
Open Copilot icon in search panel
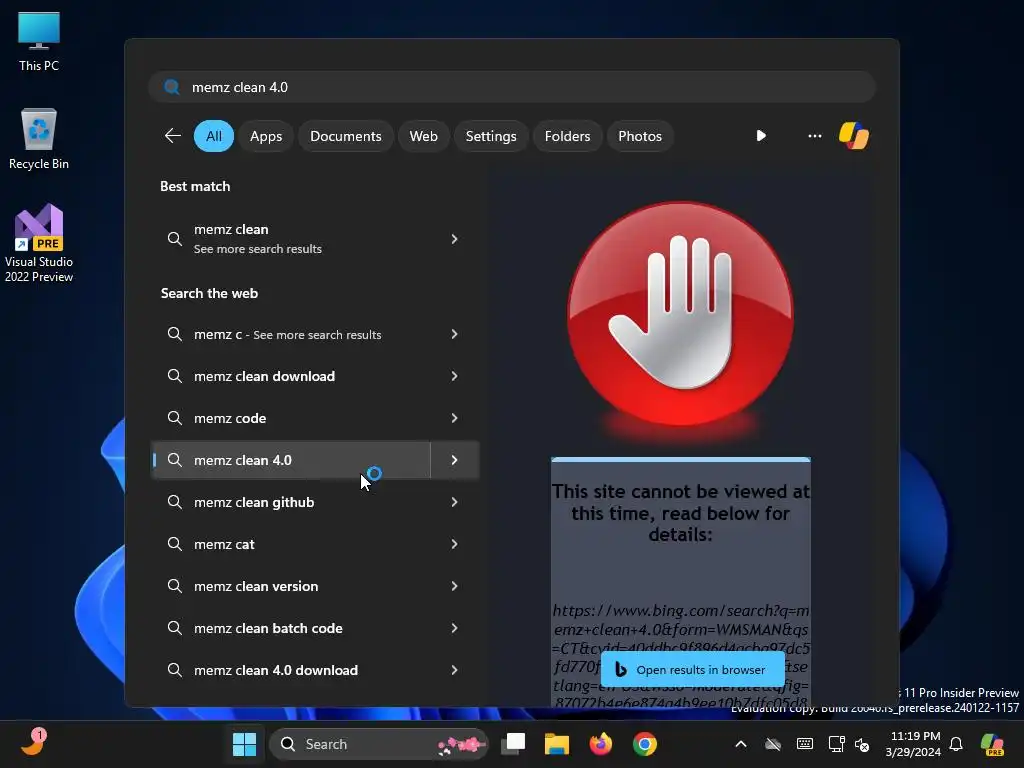[854, 136]
